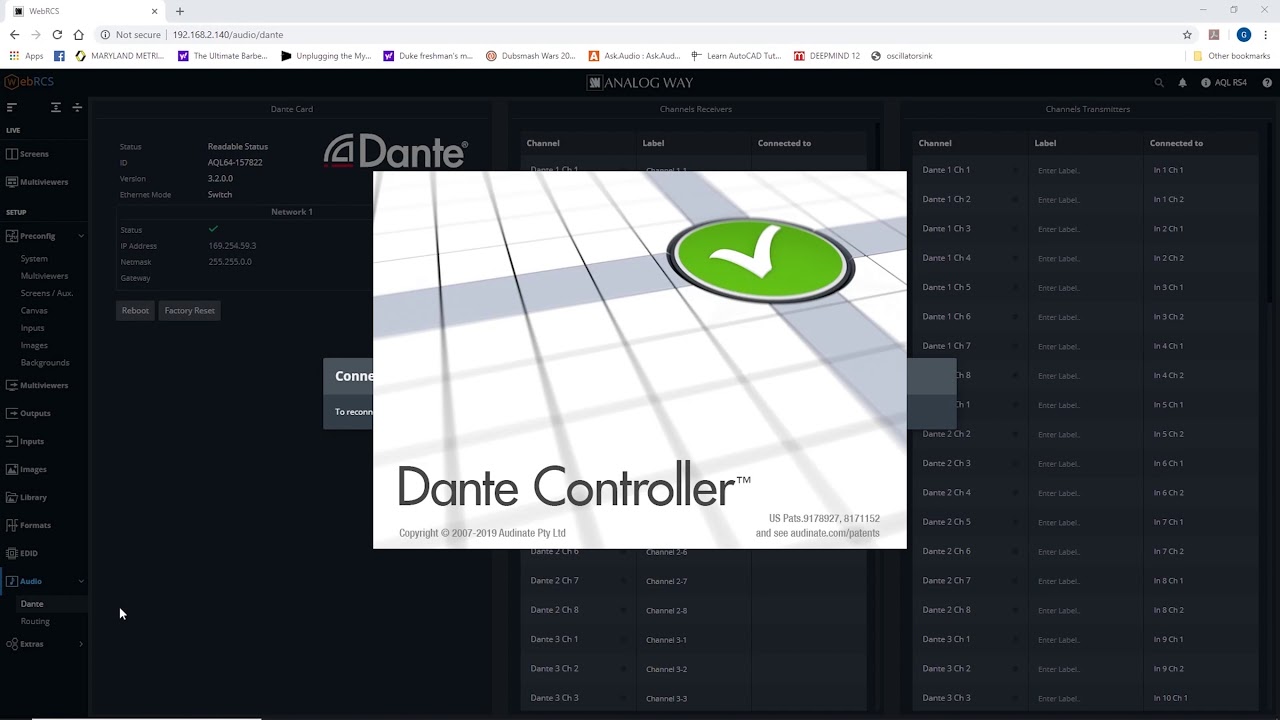Open the Outputs setup page
The image size is (1280, 720).
[x=28, y=413]
